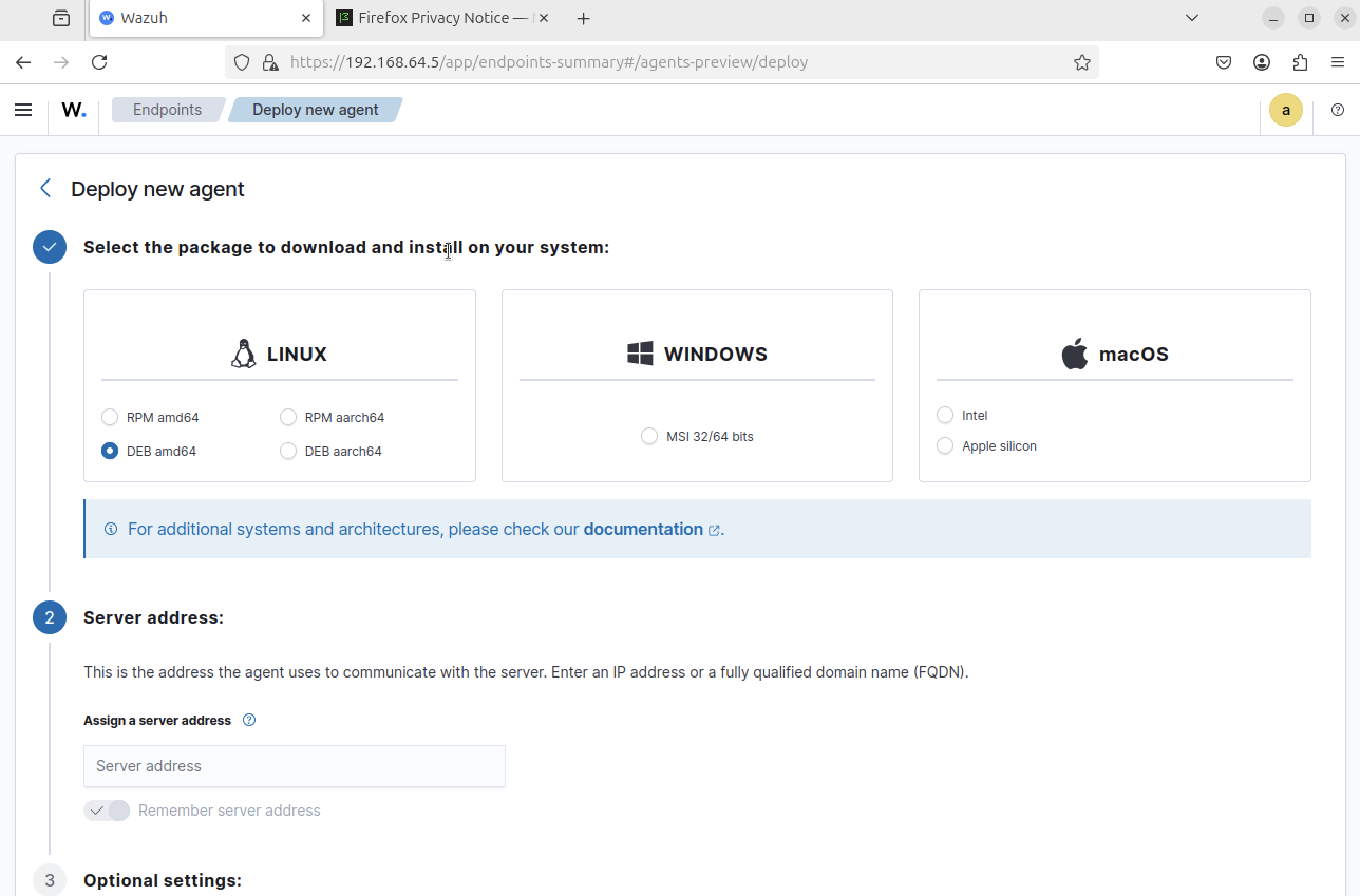Expand the list all tabs dropdown arrow
The image size is (1360, 896).
pos(1192,18)
